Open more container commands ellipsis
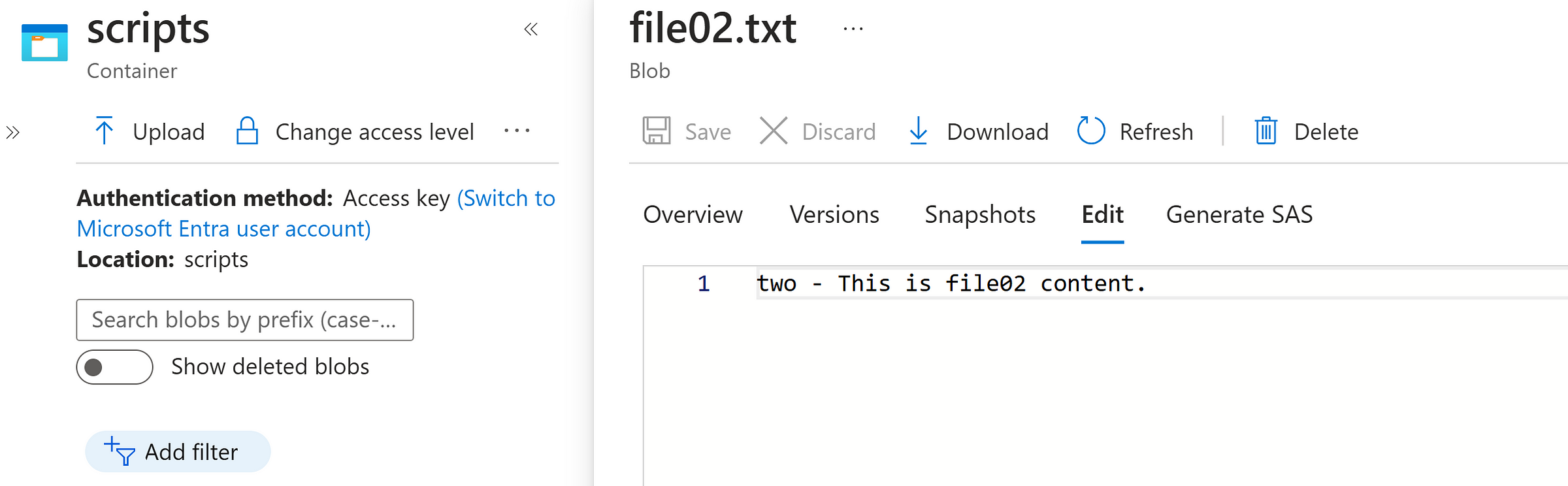 517,131
